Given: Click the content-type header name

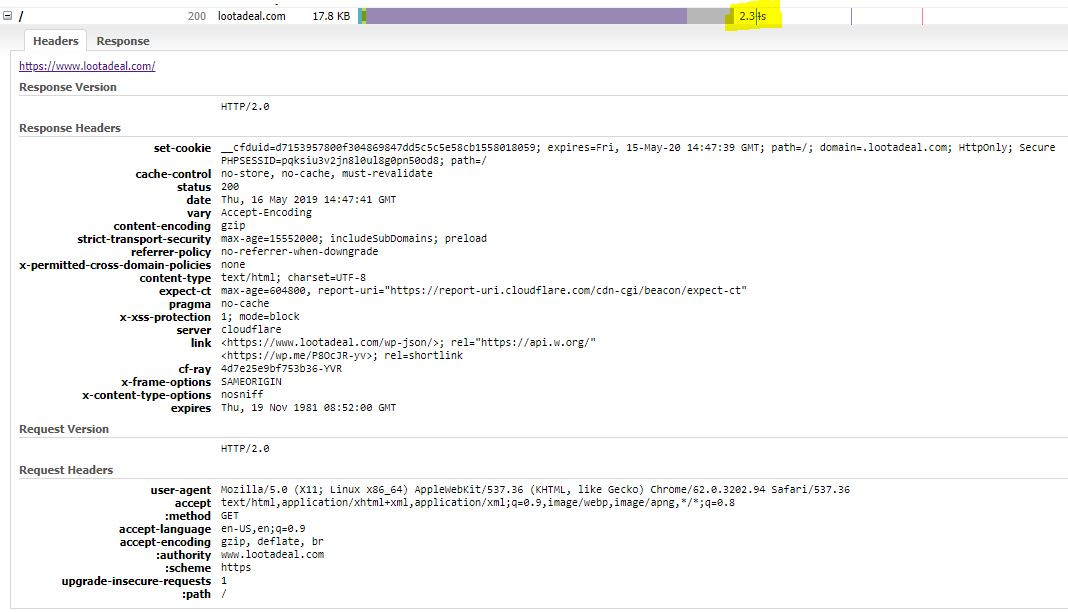Looking at the screenshot, I should [x=175, y=278].
